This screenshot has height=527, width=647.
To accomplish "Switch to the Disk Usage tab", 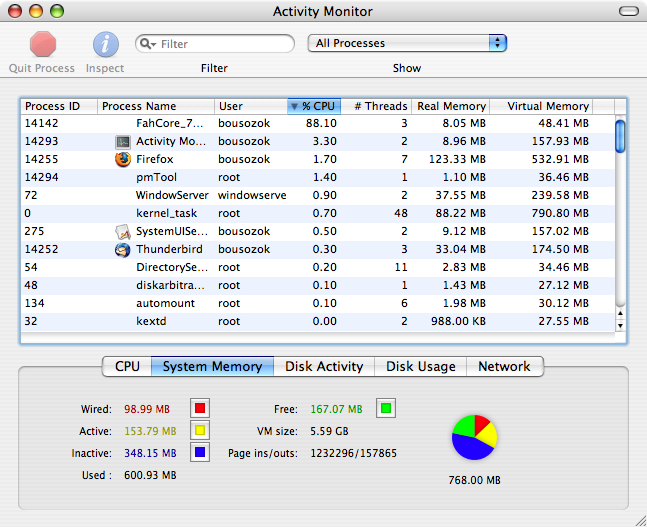I will [x=420, y=366].
